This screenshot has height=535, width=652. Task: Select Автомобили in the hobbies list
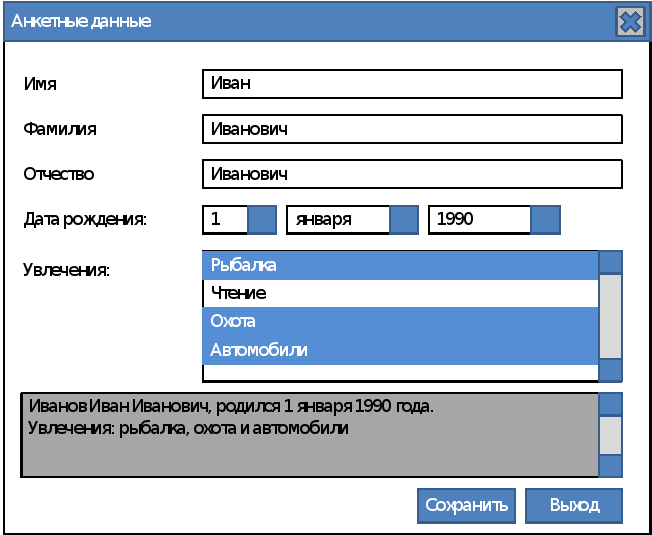tap(400, 350)
